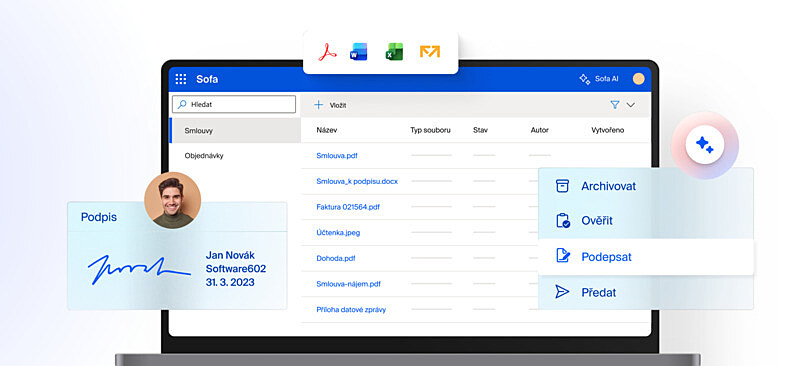Sort by Vytvořeno column header
800x366 pixels.
pos(607,130)
